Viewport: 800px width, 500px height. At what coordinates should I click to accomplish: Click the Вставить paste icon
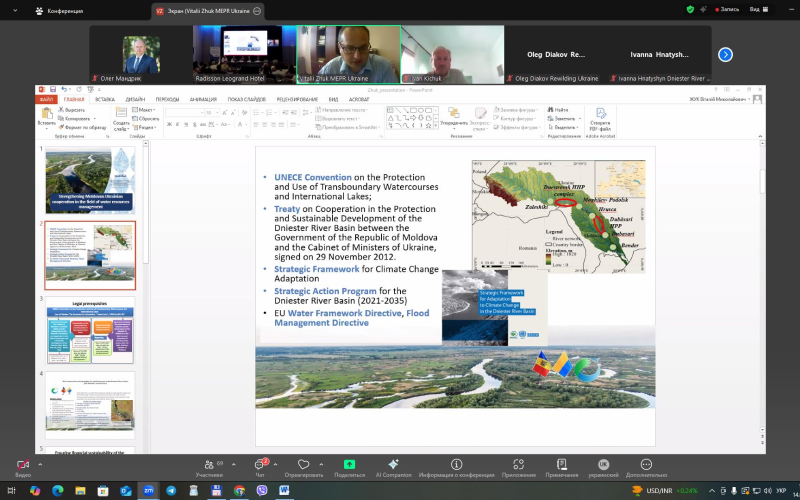click(x=46, y=116)
